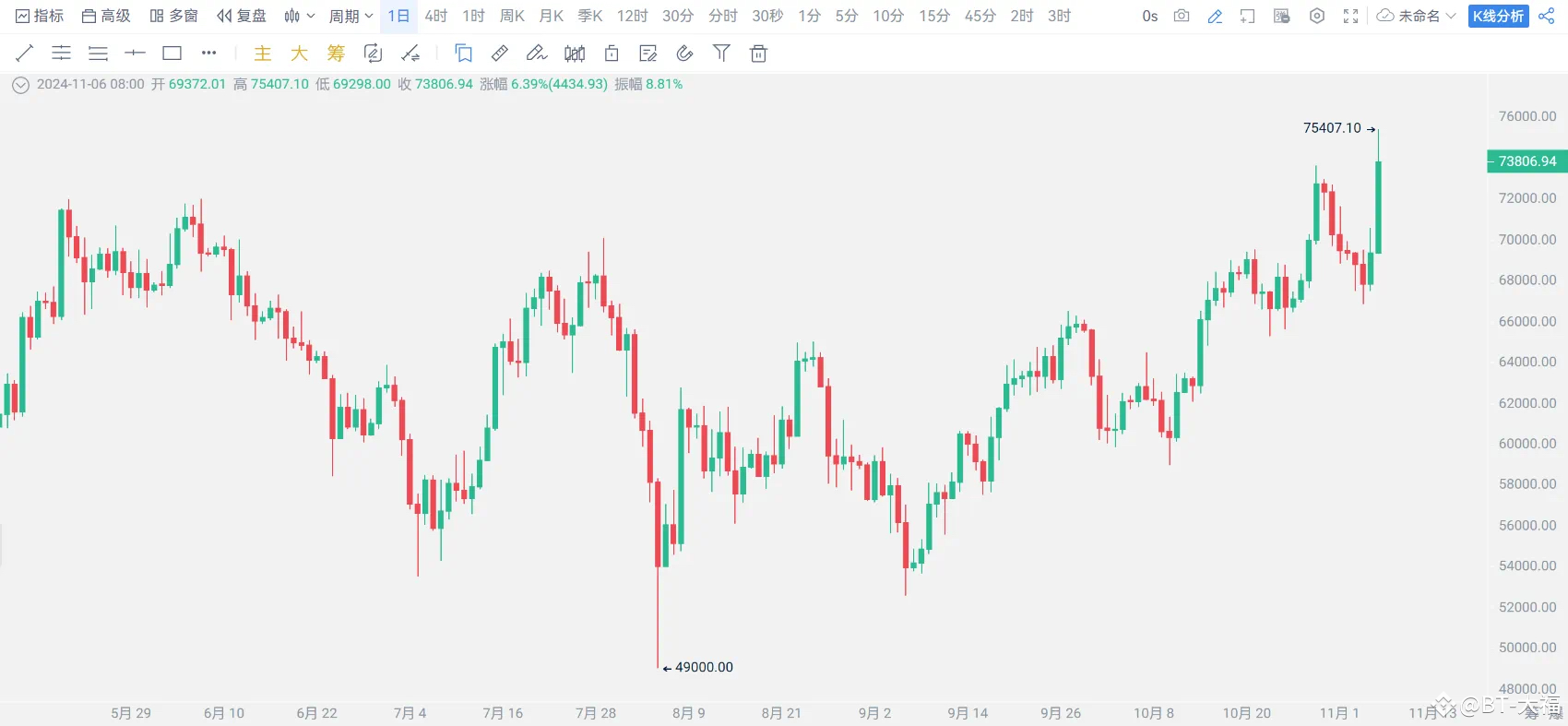This screenshot has width=1568, height=726.
Task: Click the K线分析 button
Action: point(1498,16)
